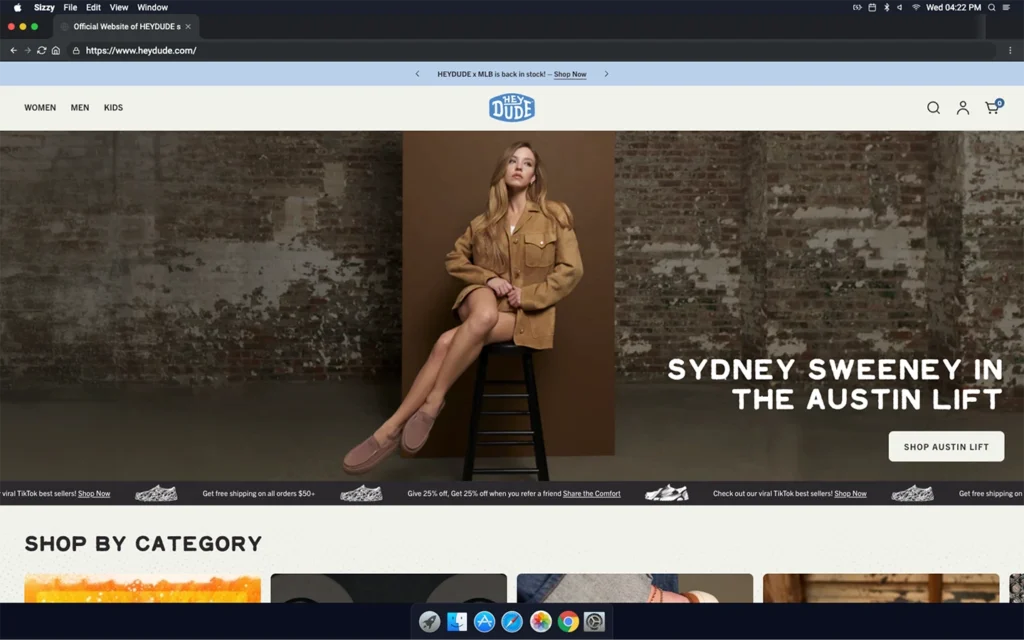Image resolution: width=1024 pixels, height=640 pixels.
Task: Show next announcement with right chevron
Action: (x=606, y=74)
